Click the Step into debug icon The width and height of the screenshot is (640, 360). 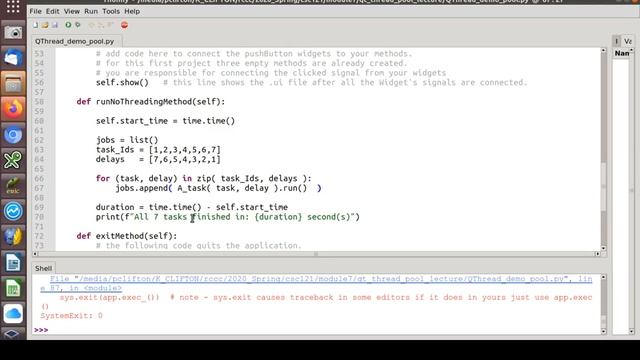[x=101, y=25]
